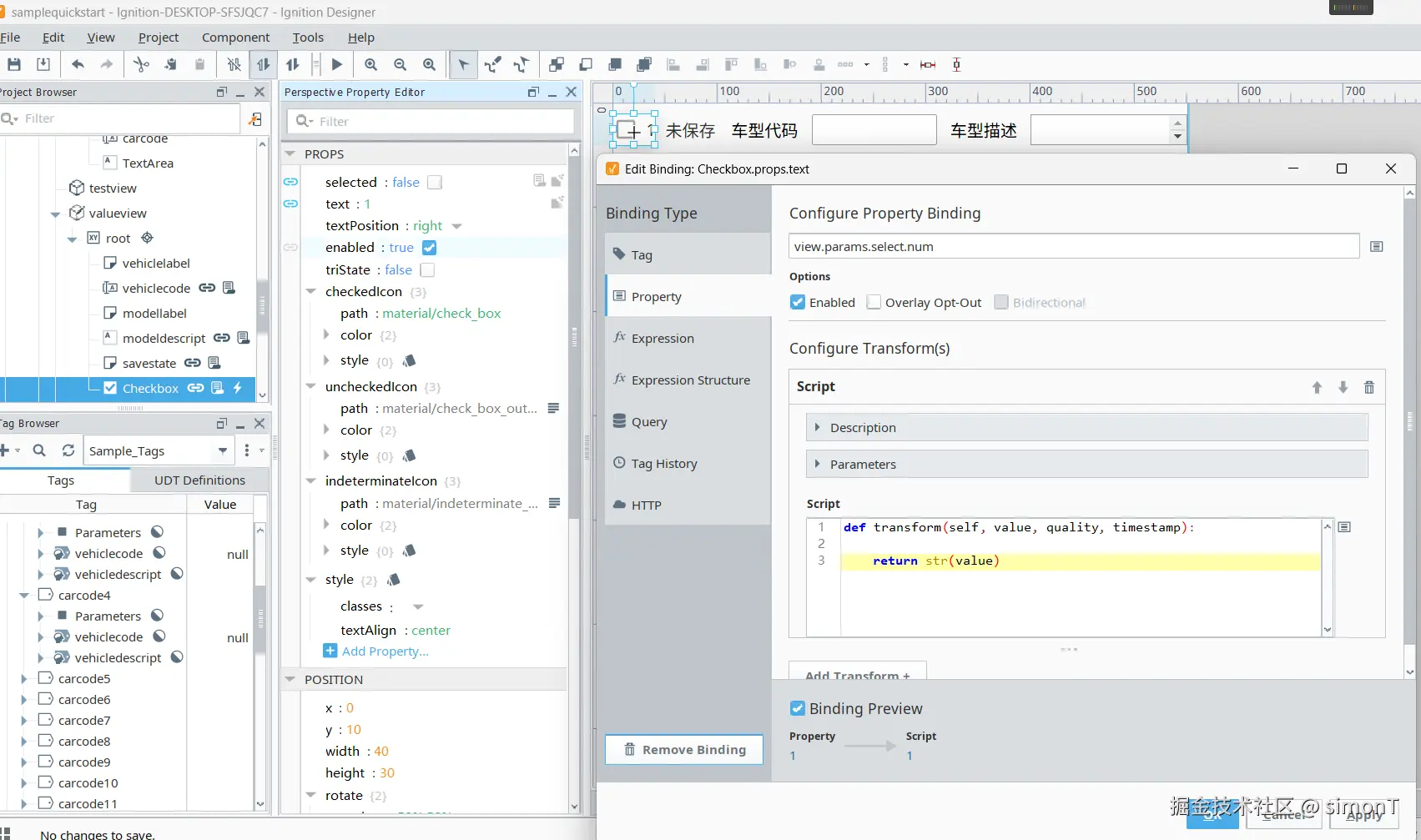Click the checkbox component on canvas
This screenshot has height=840, width=1421.
(633, 131)
